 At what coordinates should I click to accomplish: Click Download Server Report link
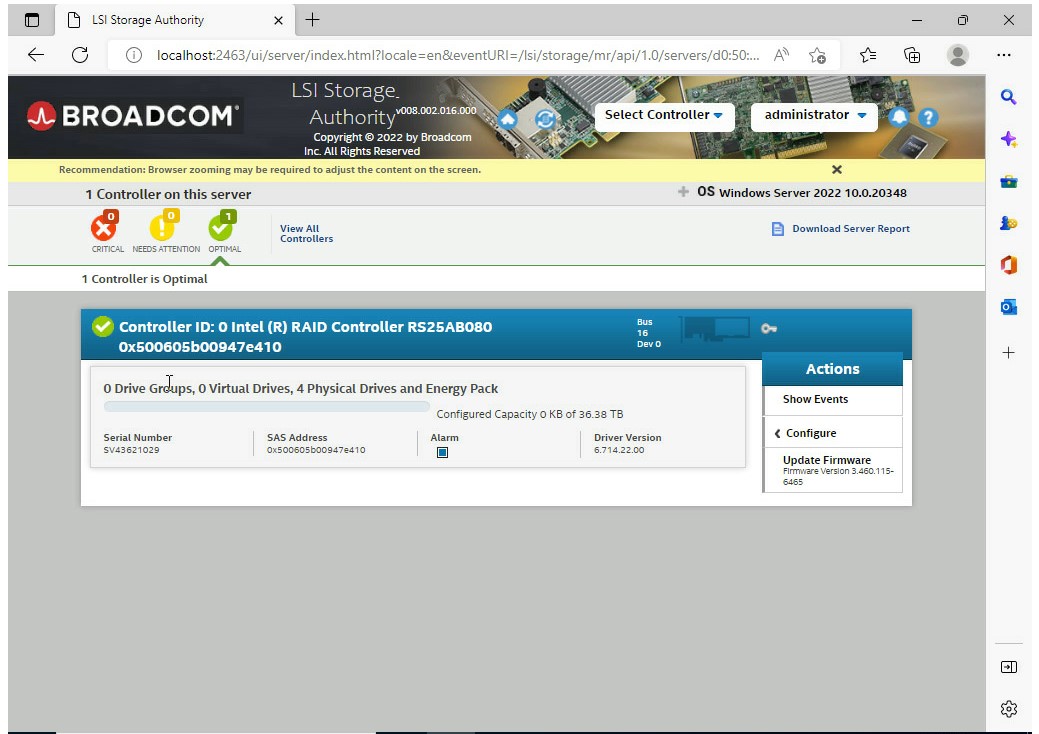pos(850,229)
